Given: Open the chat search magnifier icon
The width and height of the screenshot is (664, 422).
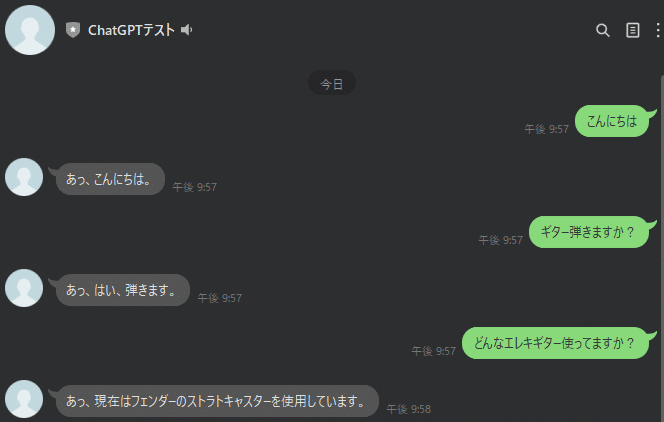Looking at the screenshot, I should coord(603,30).
